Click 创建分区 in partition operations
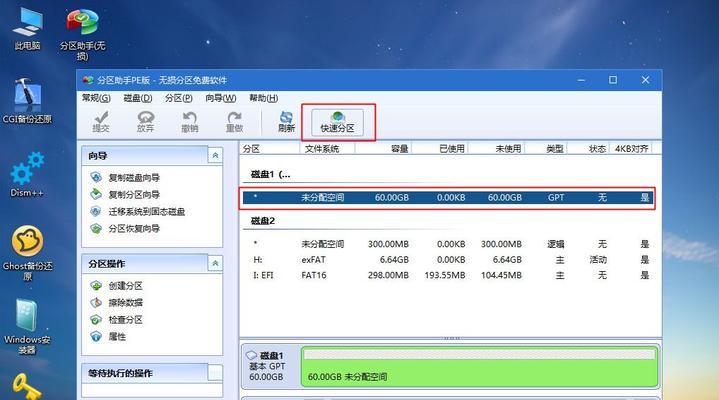This screenshot has width=719, height=400. point(125,287)
